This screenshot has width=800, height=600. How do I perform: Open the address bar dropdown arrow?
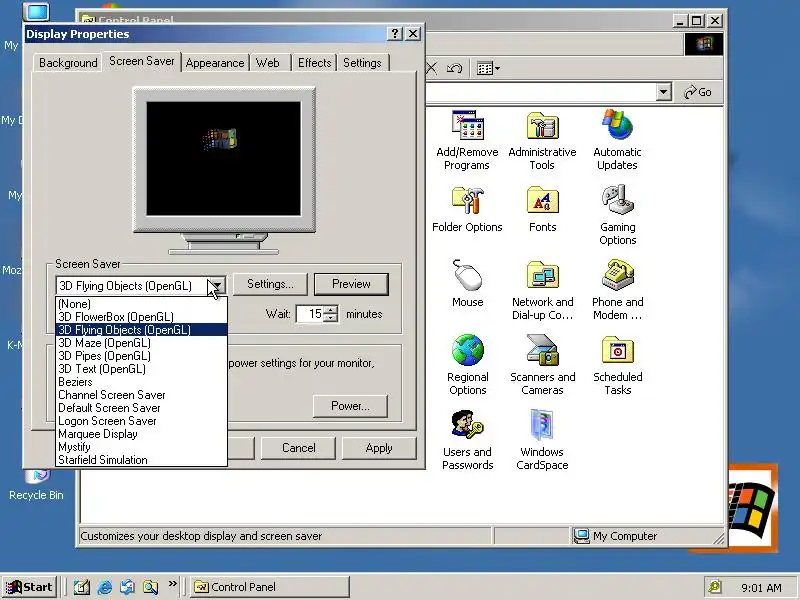pyautogui.click(x=663, y=92)
